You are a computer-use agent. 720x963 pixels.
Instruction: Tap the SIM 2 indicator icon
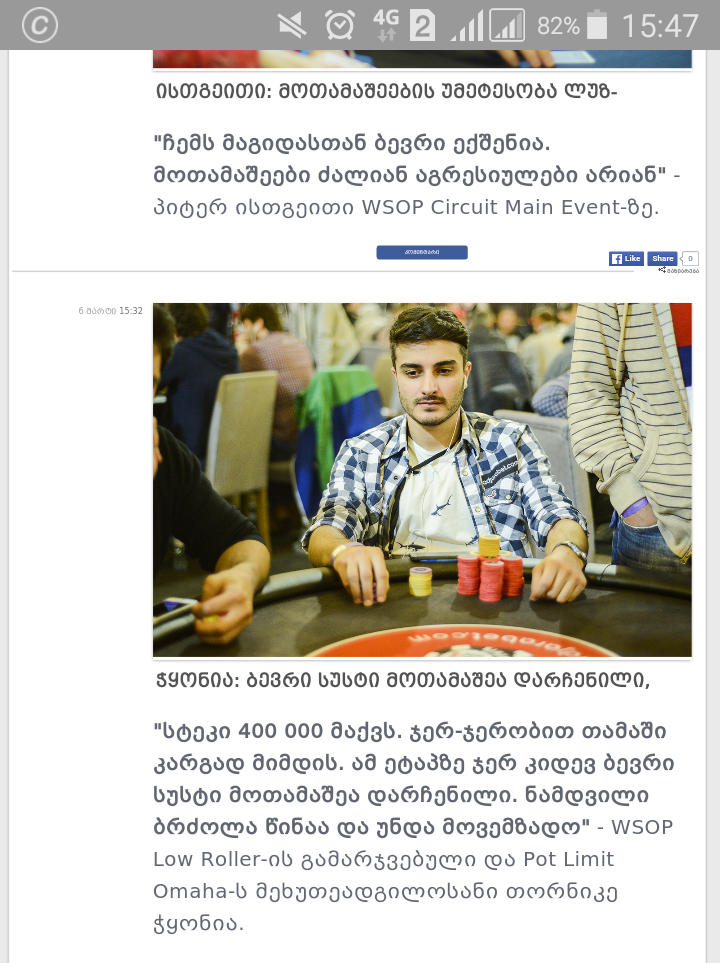coord(422,26)
